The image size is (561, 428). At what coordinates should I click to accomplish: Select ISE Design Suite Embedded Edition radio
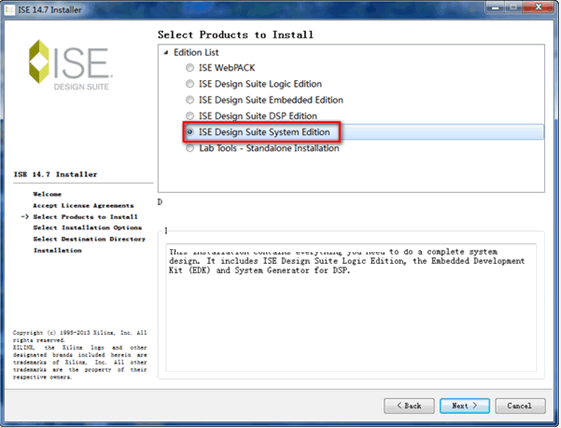[x=190, y=100]
